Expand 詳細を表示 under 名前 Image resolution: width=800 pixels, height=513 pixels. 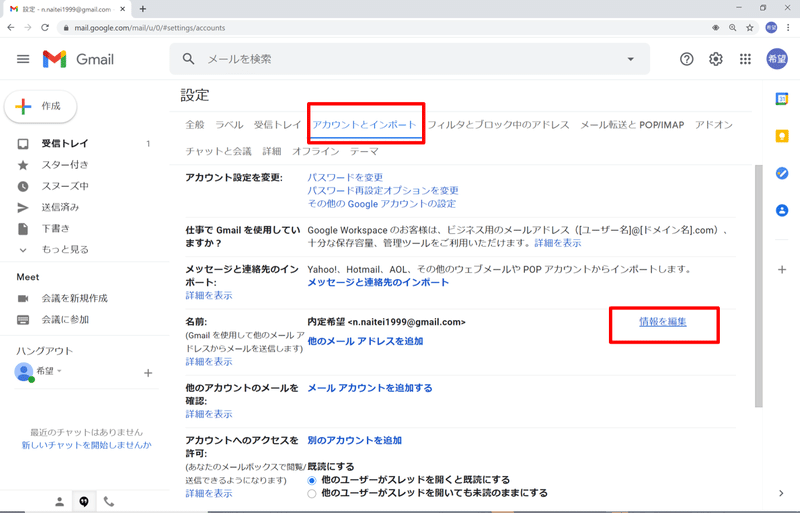coord(209,361)
